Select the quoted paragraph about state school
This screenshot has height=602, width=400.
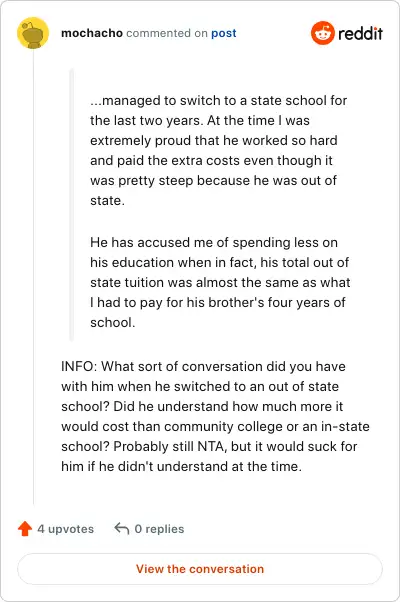219,150
